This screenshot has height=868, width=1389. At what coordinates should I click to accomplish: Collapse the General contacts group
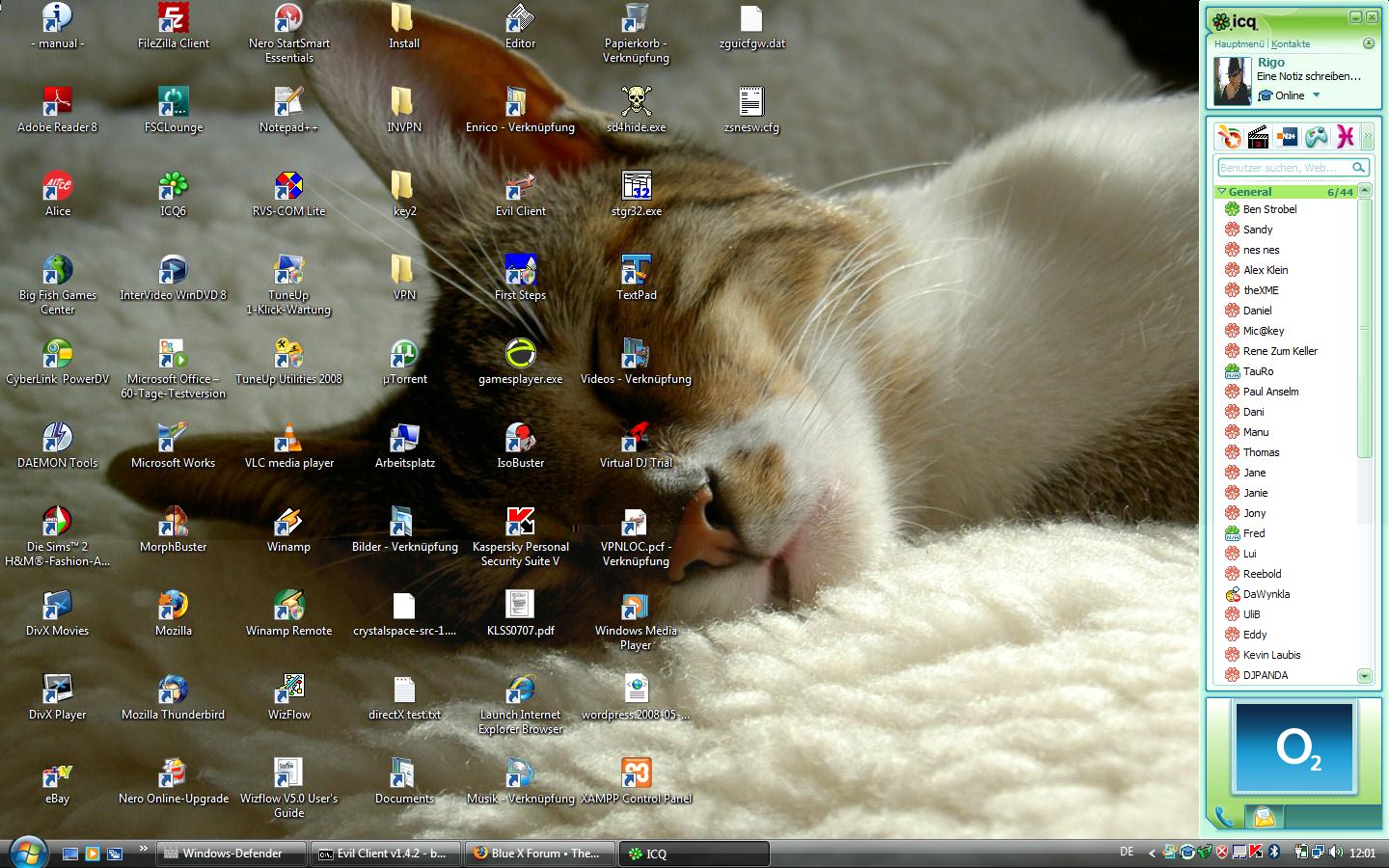pyautogui.click(x=1222, y=192)
